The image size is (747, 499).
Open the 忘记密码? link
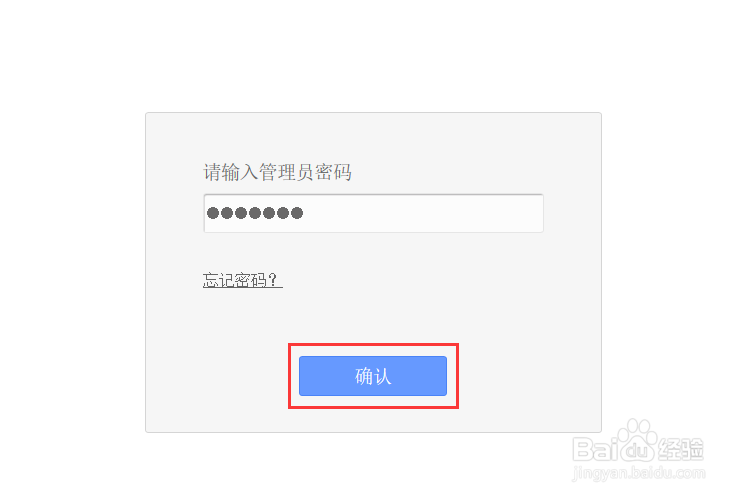(x=242, y=280)
